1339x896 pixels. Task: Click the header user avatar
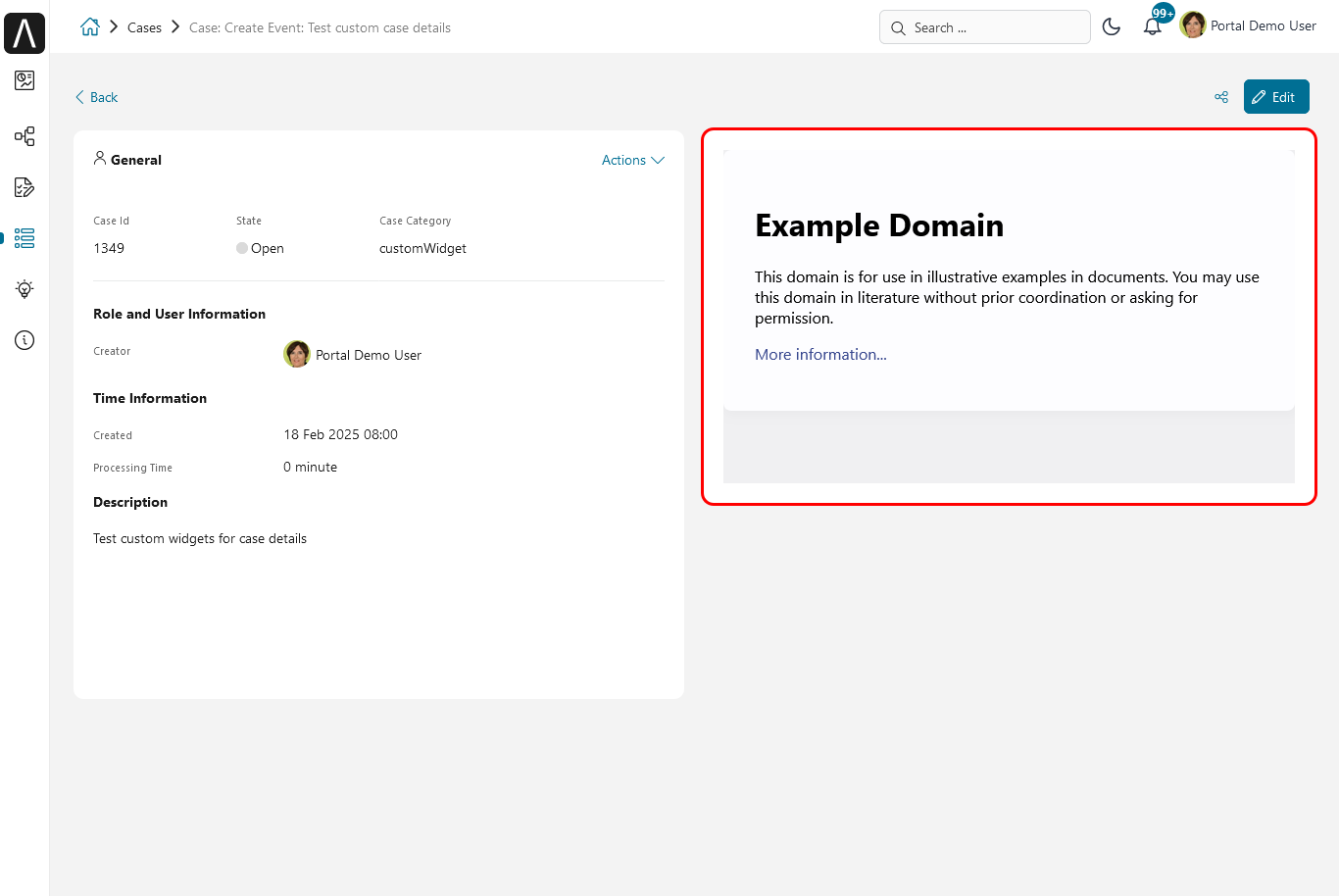point(1193,25)
